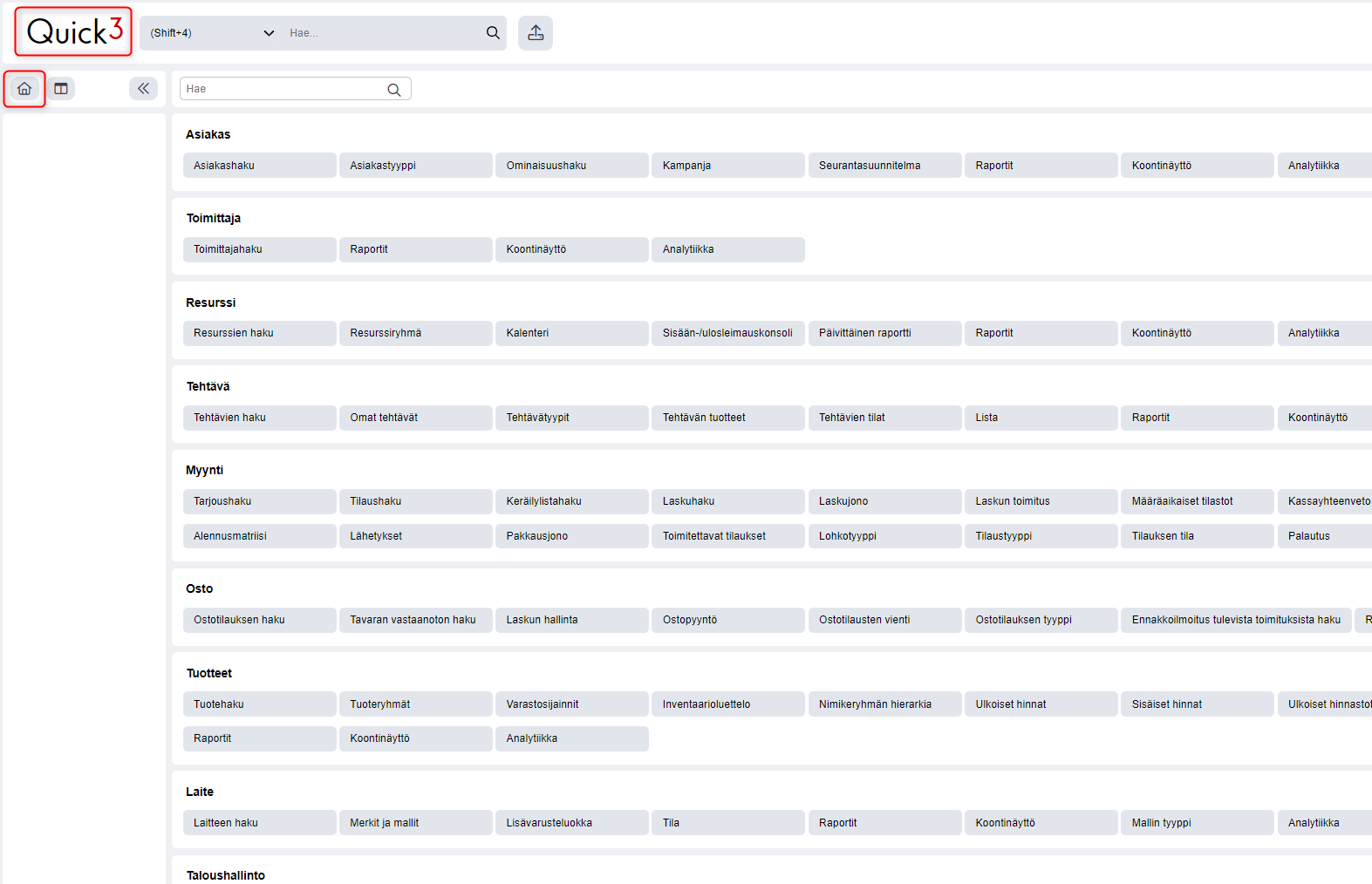Viewport: 1372px width, 884px height.
Task: Open Keräilylistahaku
Action: 572,501
